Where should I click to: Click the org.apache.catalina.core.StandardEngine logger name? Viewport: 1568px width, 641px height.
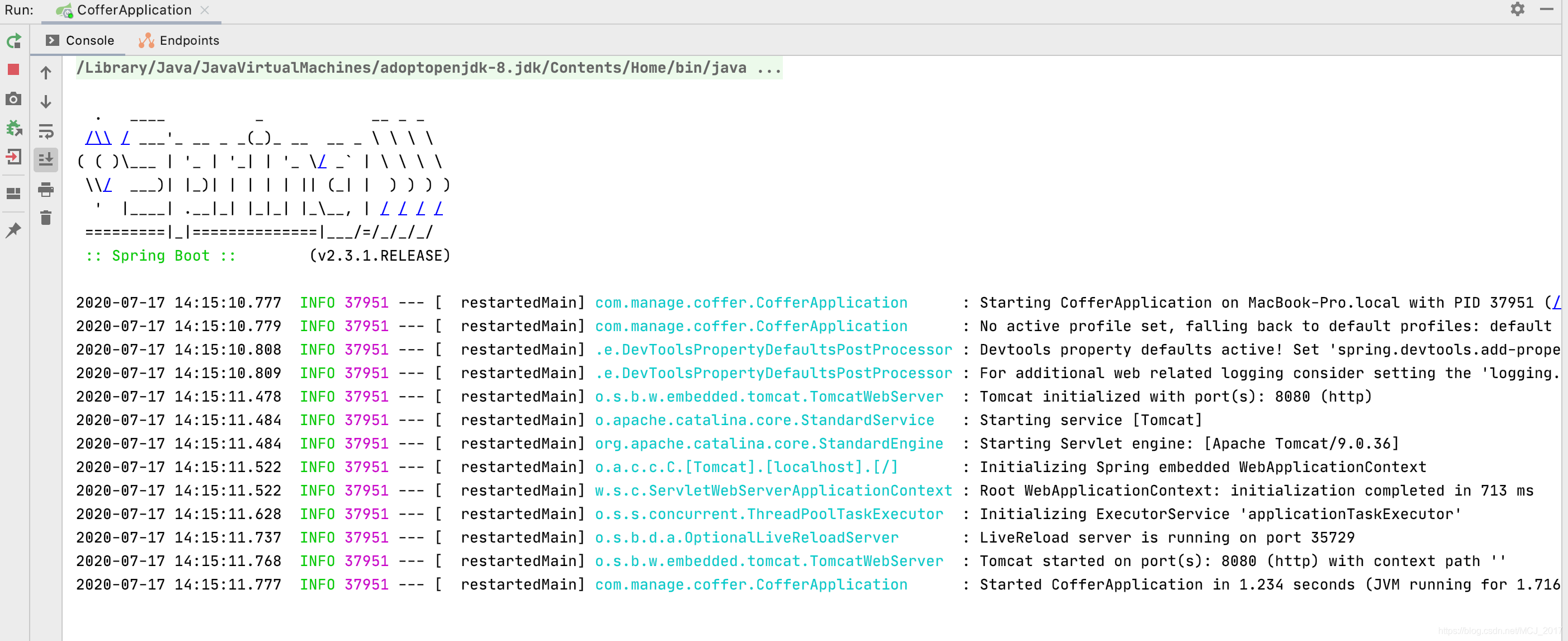[769, 443]
